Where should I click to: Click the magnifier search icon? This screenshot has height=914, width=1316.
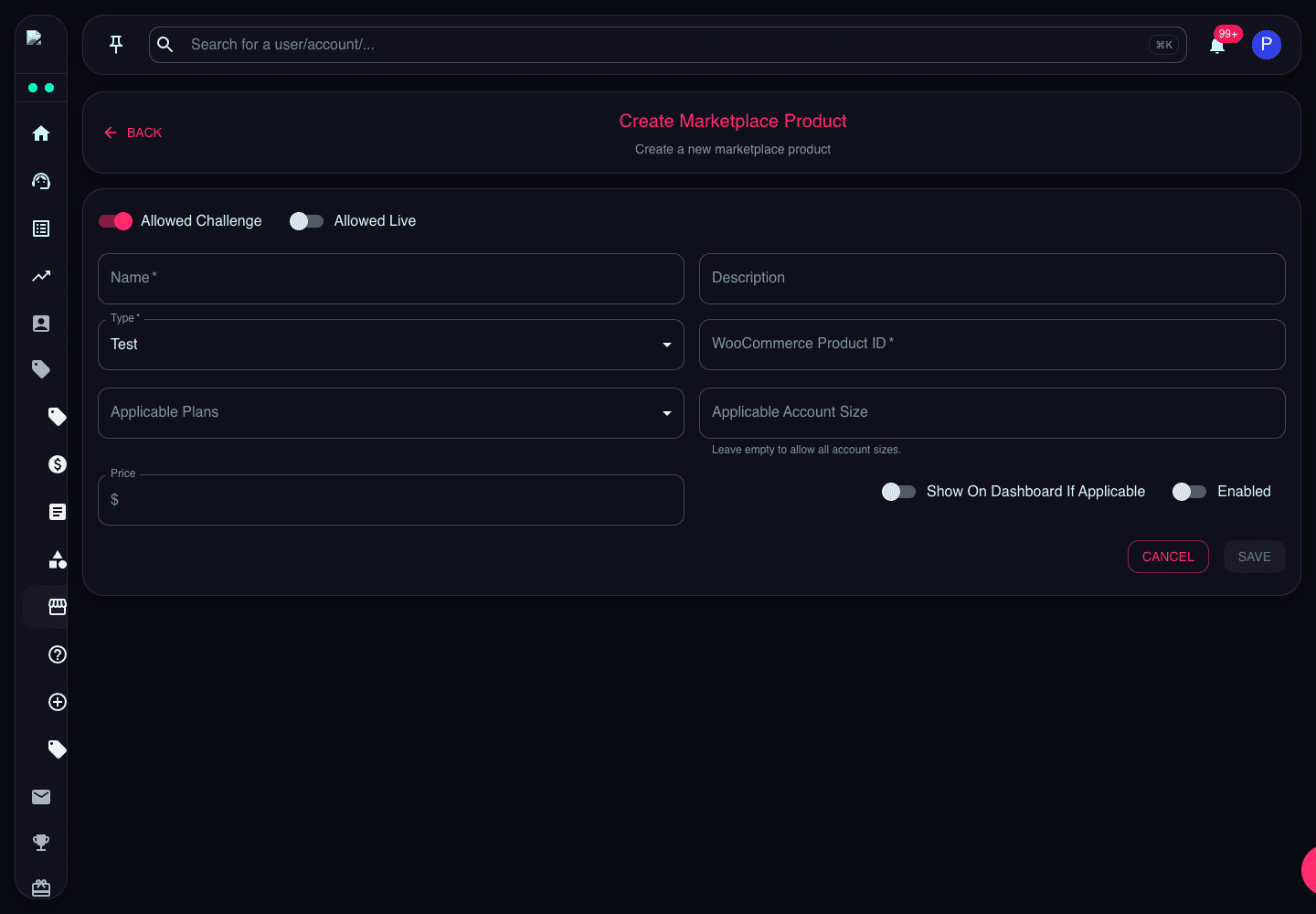pyautogui.click(x=165, y=44)
